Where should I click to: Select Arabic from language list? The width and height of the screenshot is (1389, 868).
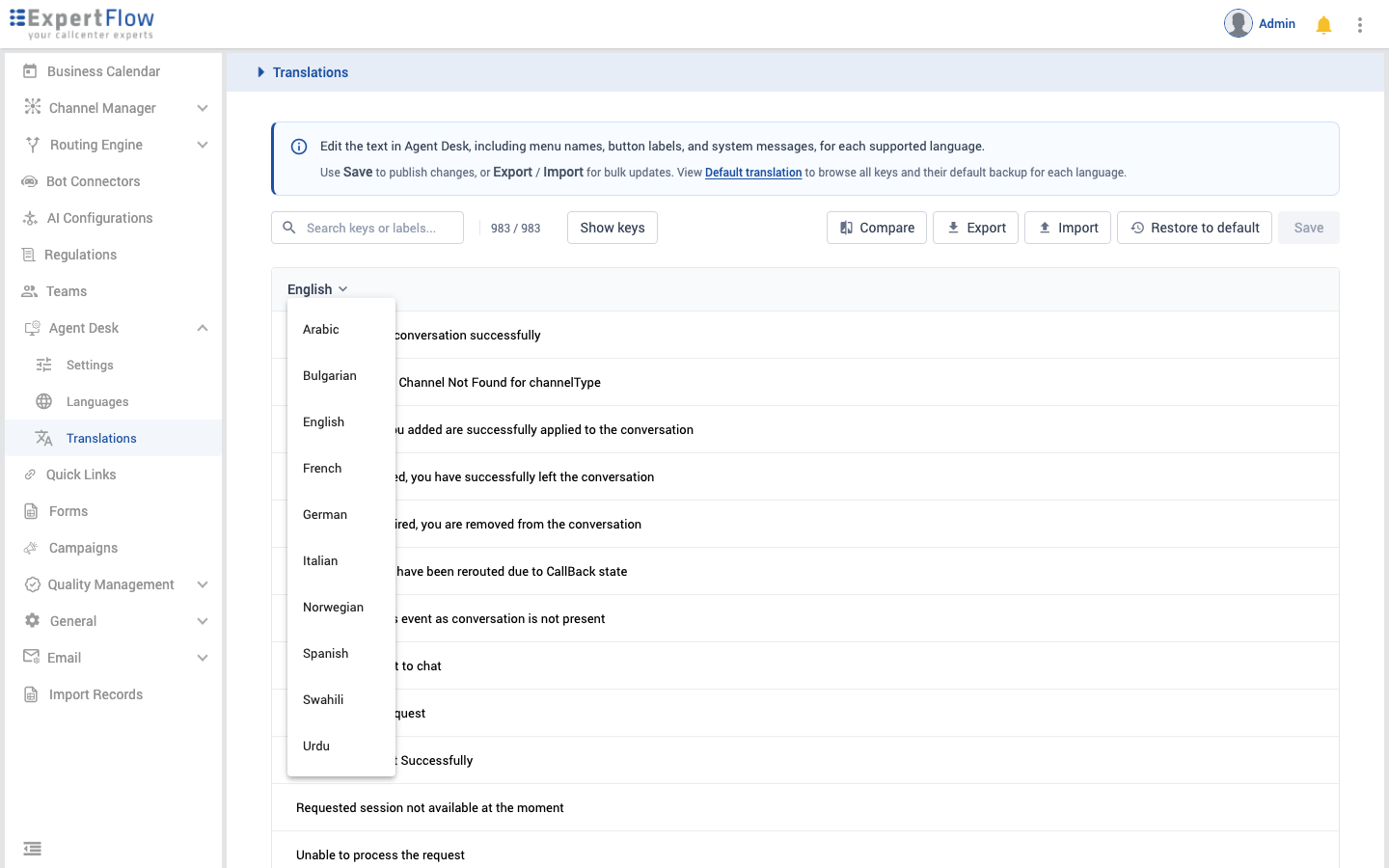341,330
